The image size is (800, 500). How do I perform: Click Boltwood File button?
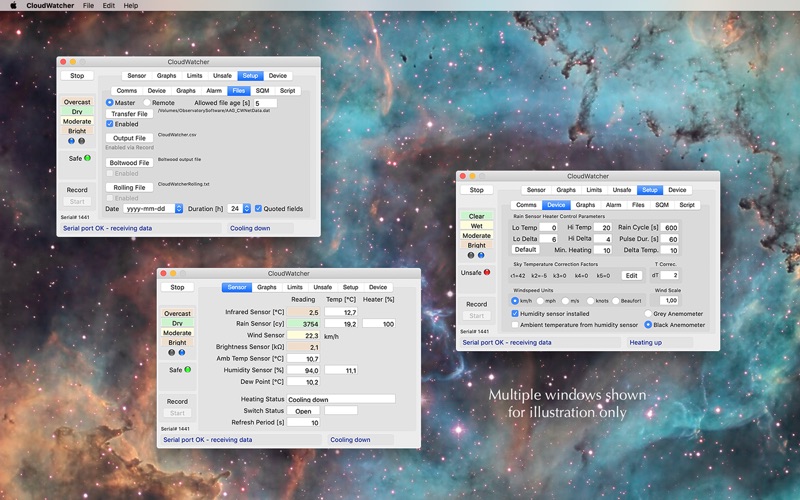click(129, 163)
